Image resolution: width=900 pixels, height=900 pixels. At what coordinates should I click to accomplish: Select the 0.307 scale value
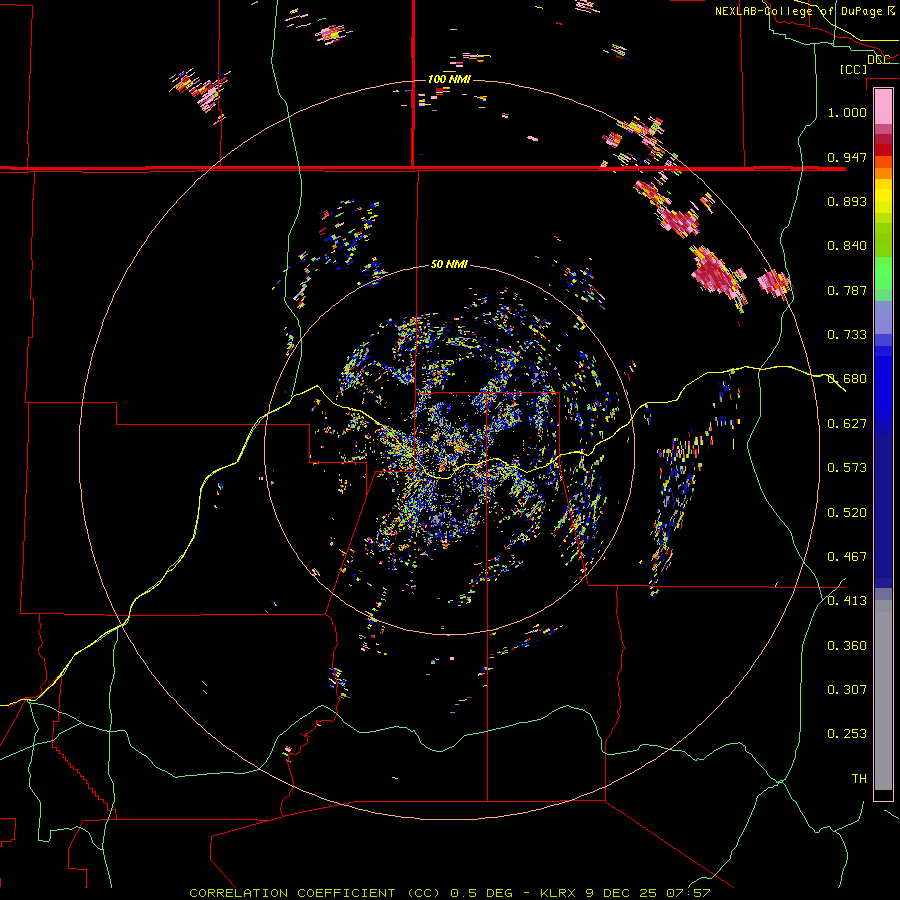(847, 690)
